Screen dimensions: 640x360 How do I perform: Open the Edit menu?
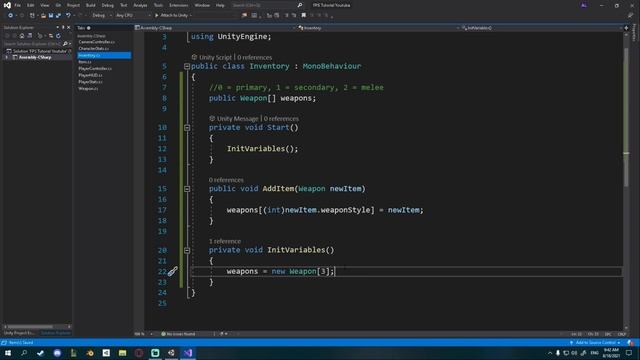click(x=31, y=5)
